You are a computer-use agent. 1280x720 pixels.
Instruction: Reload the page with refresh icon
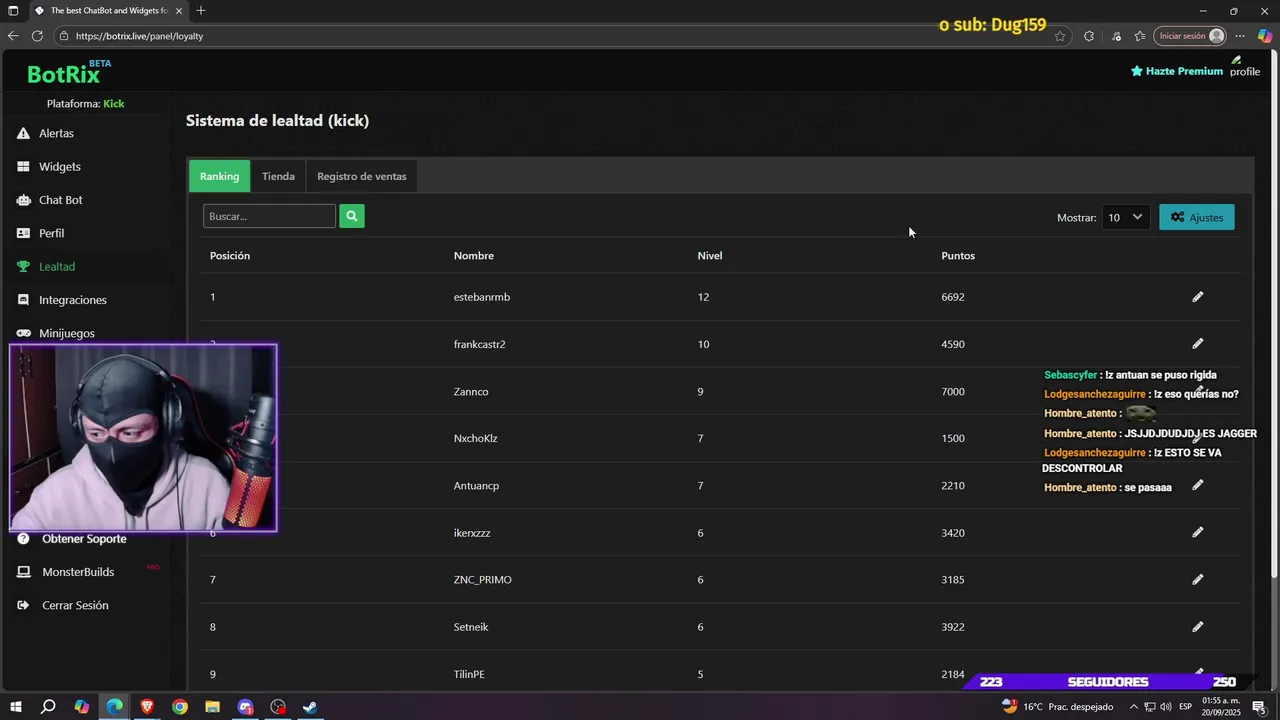click(x=37, y=36)
